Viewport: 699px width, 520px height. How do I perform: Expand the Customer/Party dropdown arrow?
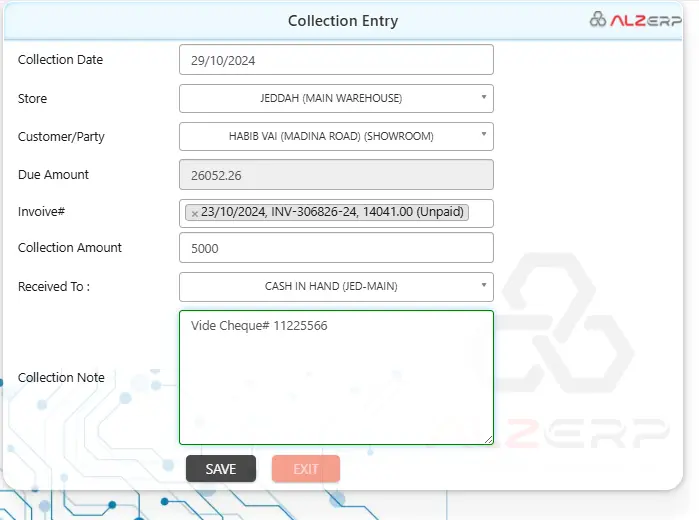tap(484, 135)
